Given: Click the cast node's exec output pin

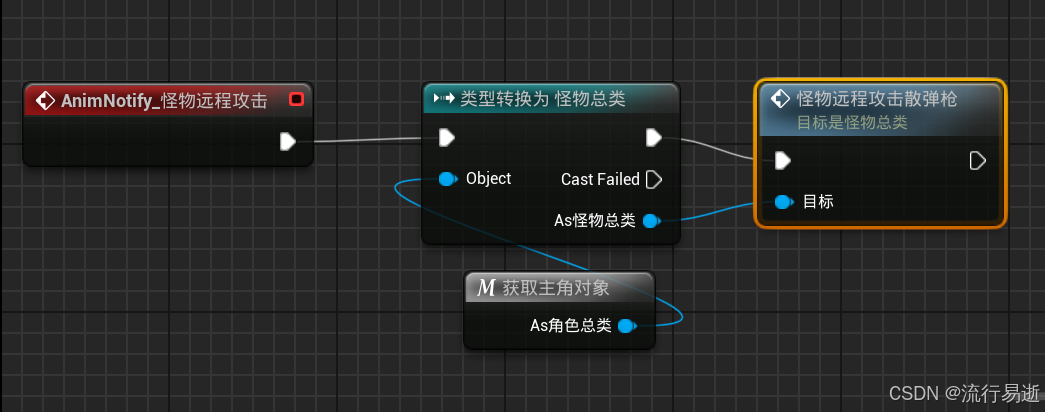Looking at the screenshot, I should point(654,138).
